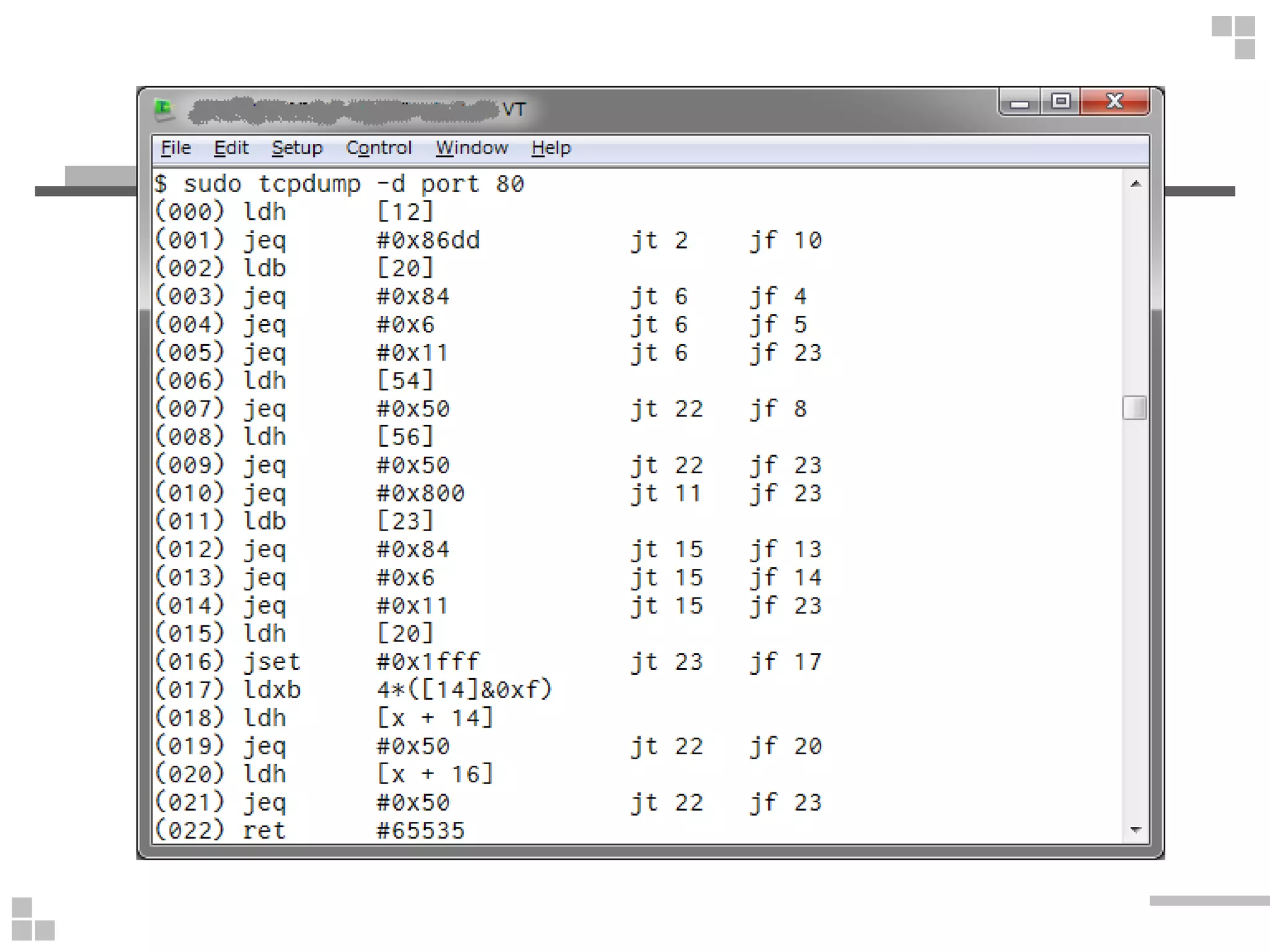
Task: Click the VT title bar text
Action: (x=513, y=110)
